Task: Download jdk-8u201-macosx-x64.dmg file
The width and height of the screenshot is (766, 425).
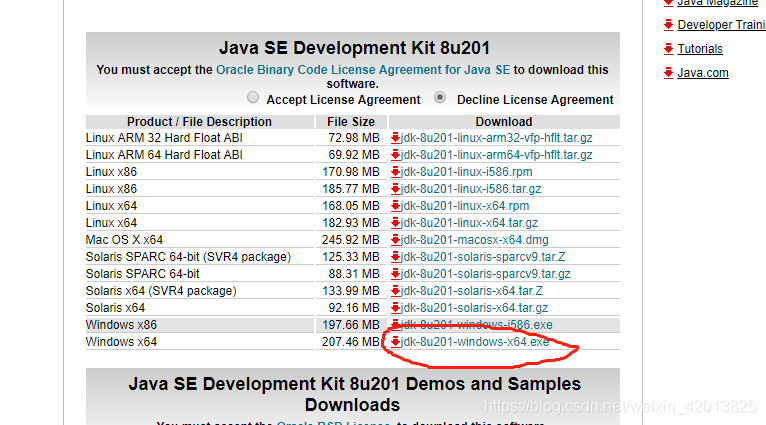Action: (x=474, y=240)
